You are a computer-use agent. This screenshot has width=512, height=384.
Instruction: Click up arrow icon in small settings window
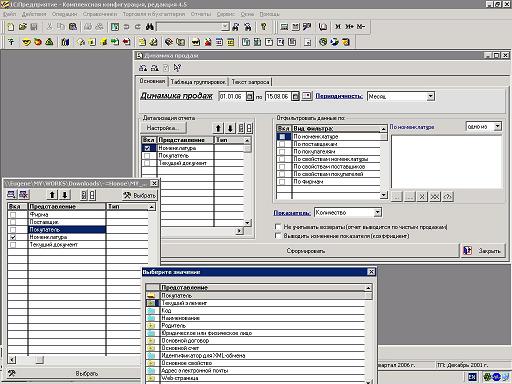tap(52, 195)
